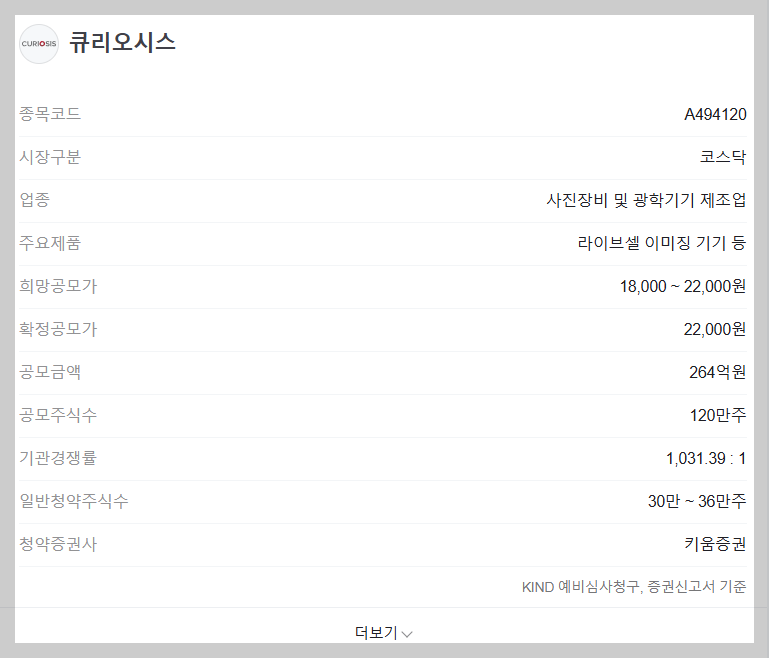Select the 30만 ~ 36만주 value

tap(697, 501)
